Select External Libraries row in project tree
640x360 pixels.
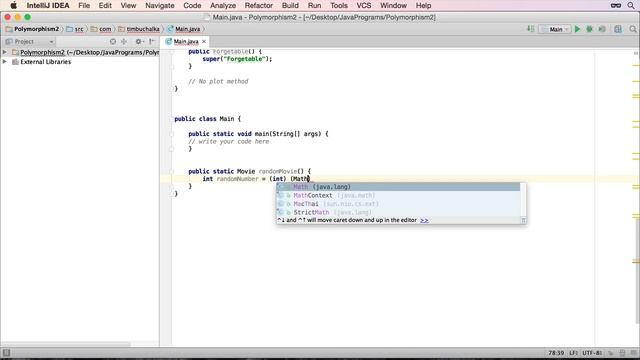80,62
